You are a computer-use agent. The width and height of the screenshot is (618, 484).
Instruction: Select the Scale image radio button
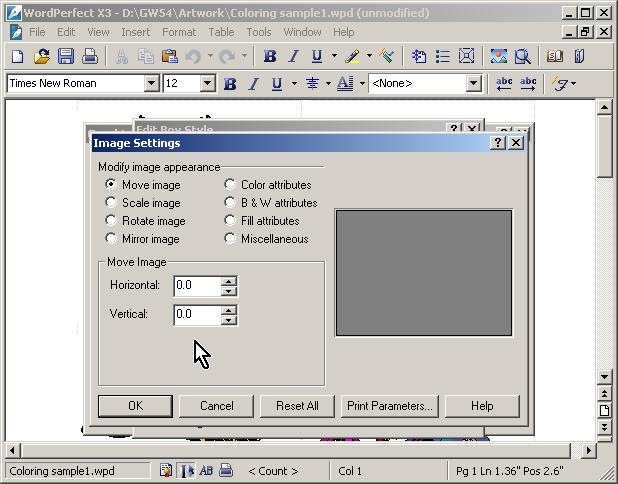pos(111,202)
